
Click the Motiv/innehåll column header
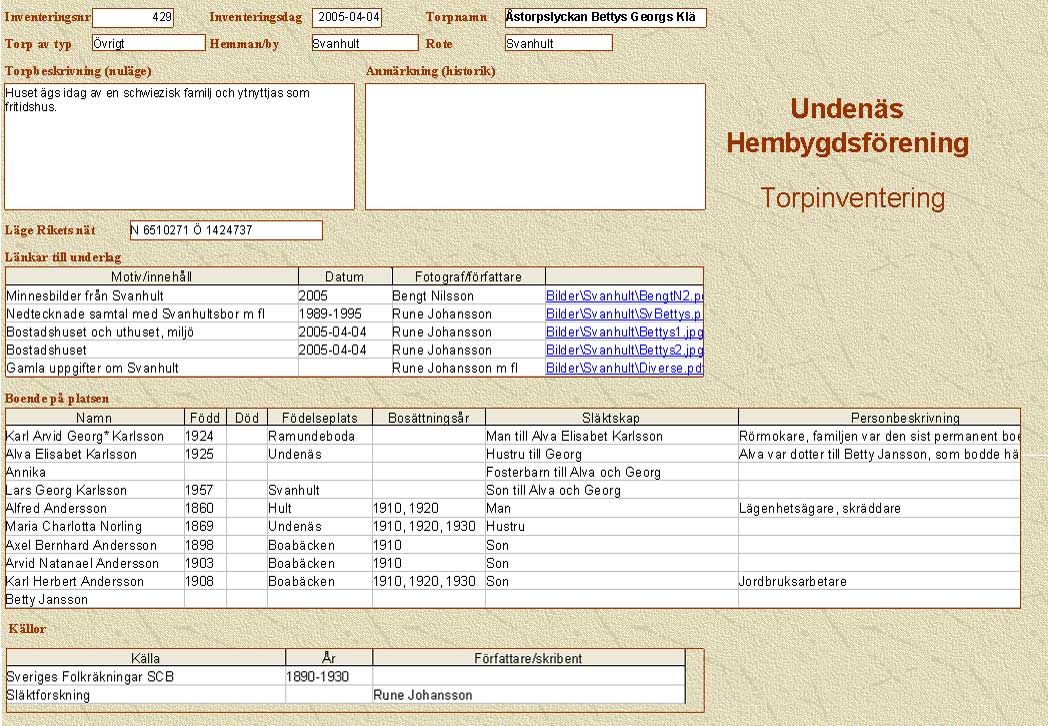click(152, 277)
